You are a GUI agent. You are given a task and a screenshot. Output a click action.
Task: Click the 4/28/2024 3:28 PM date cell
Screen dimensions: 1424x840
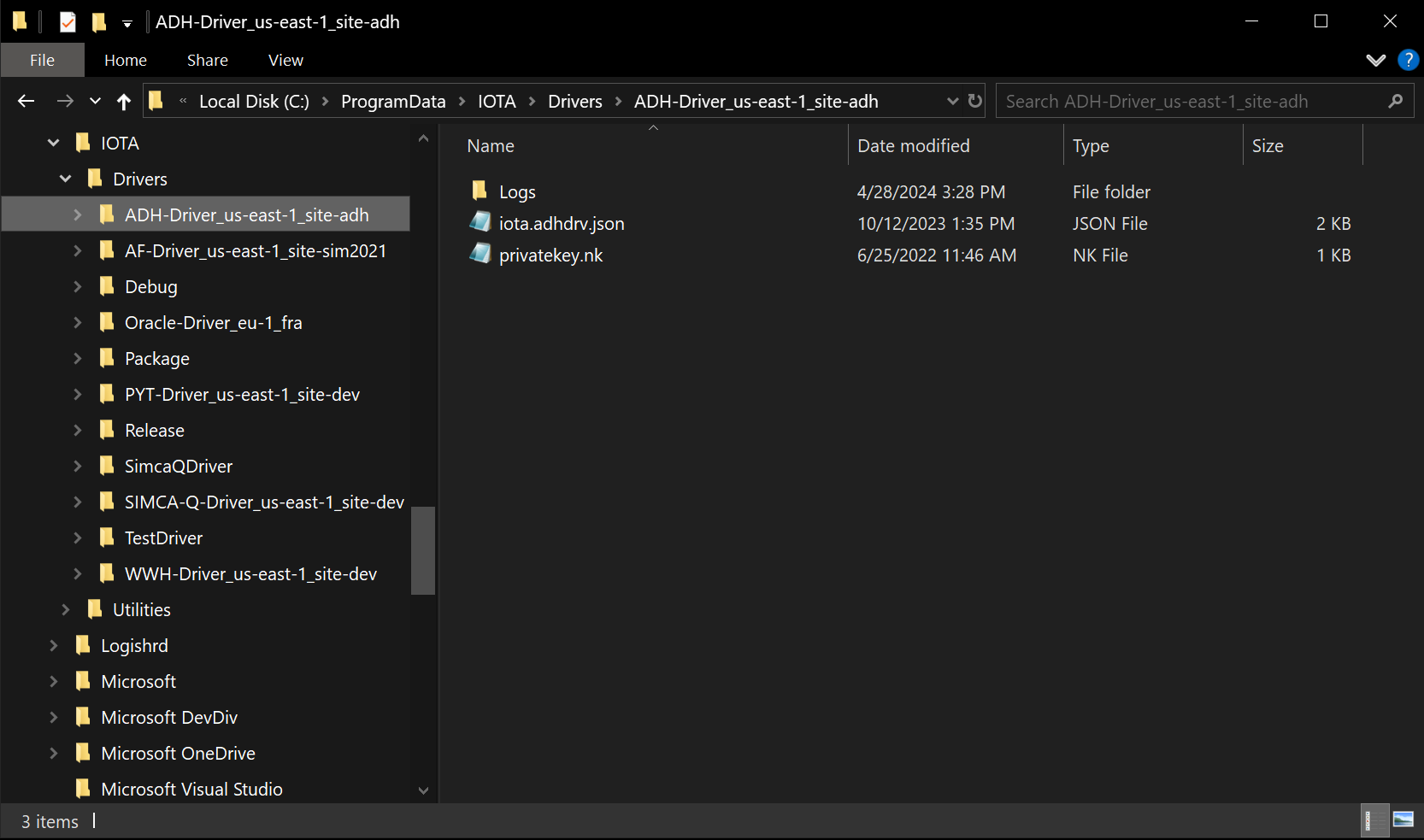[x=931, y=192]
